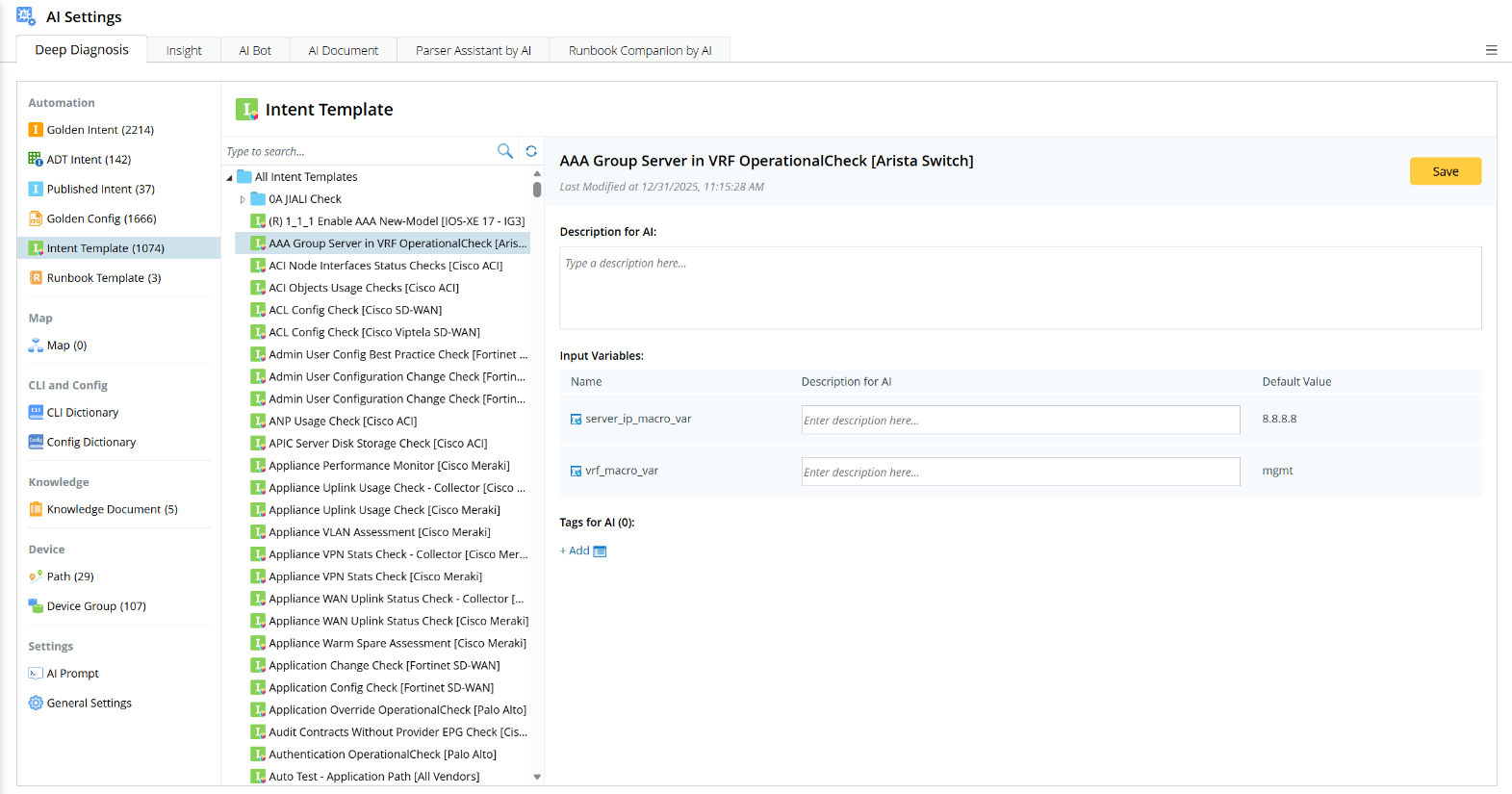Viewport: 1512px width, 794px height.
Task: Click the vrf_macro_var description input field
Action: click(x=1020, y=472)
